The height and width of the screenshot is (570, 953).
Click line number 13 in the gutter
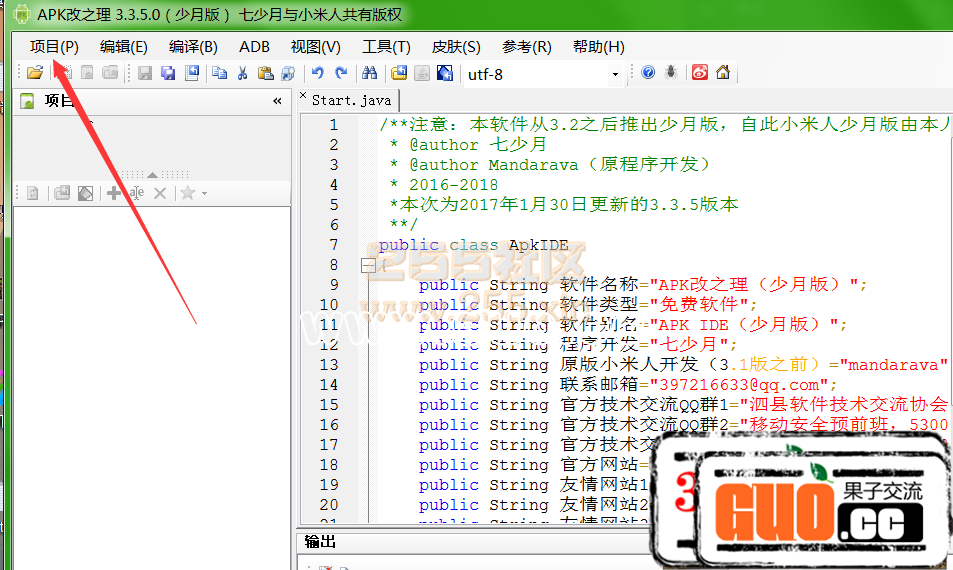pyautogui.click(x=329, y=365)
